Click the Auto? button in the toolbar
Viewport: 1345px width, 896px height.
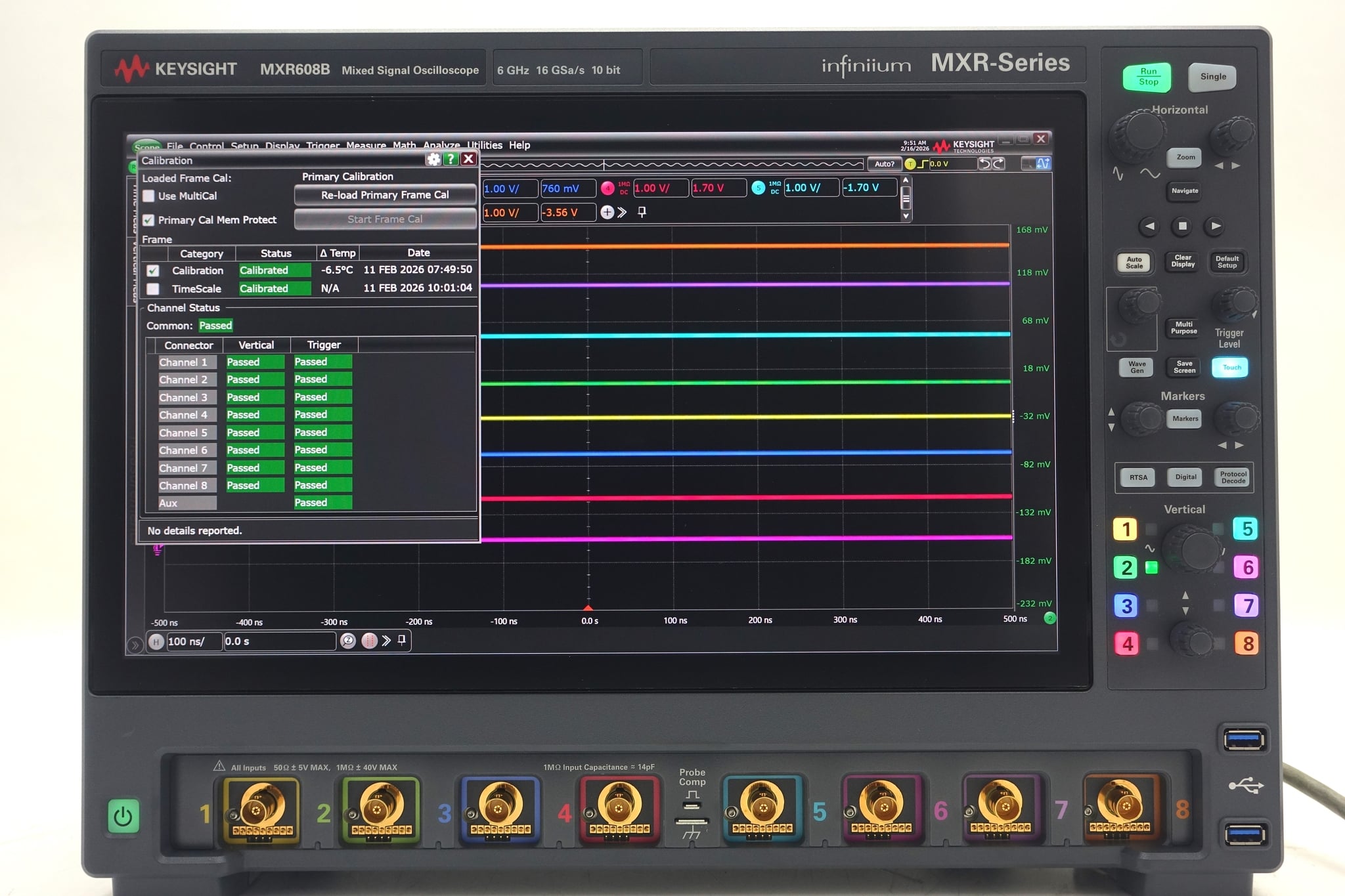pyautogui.click(x=885, y=164)
